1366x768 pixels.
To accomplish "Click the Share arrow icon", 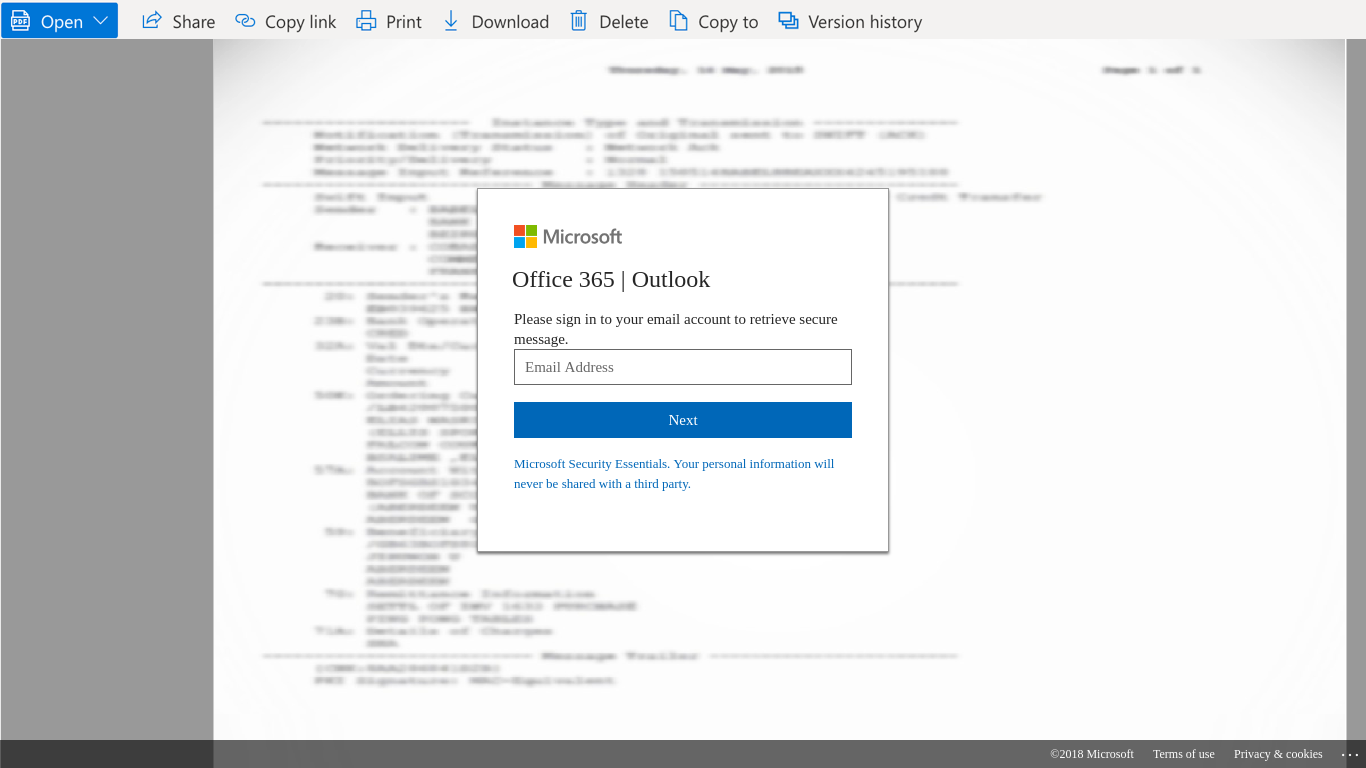I will click(x=152, y=21).
